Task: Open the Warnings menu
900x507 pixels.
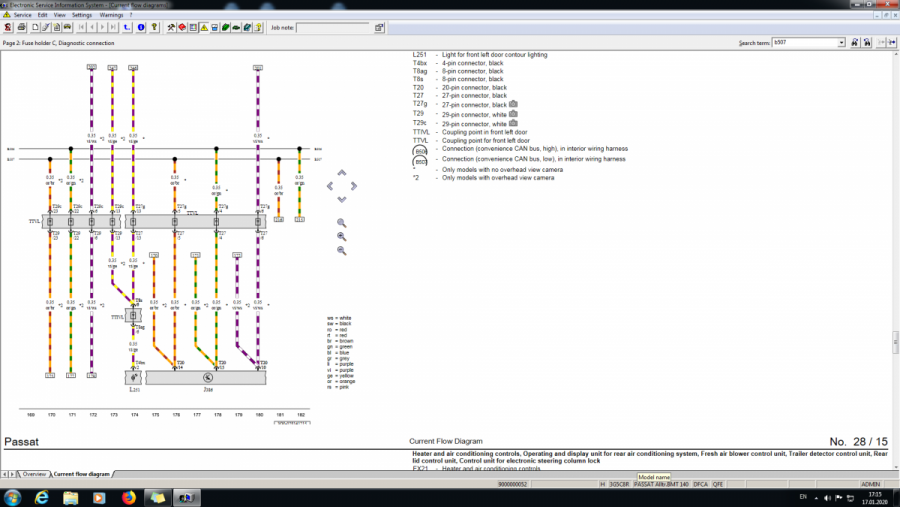Action: coord(111,15)
